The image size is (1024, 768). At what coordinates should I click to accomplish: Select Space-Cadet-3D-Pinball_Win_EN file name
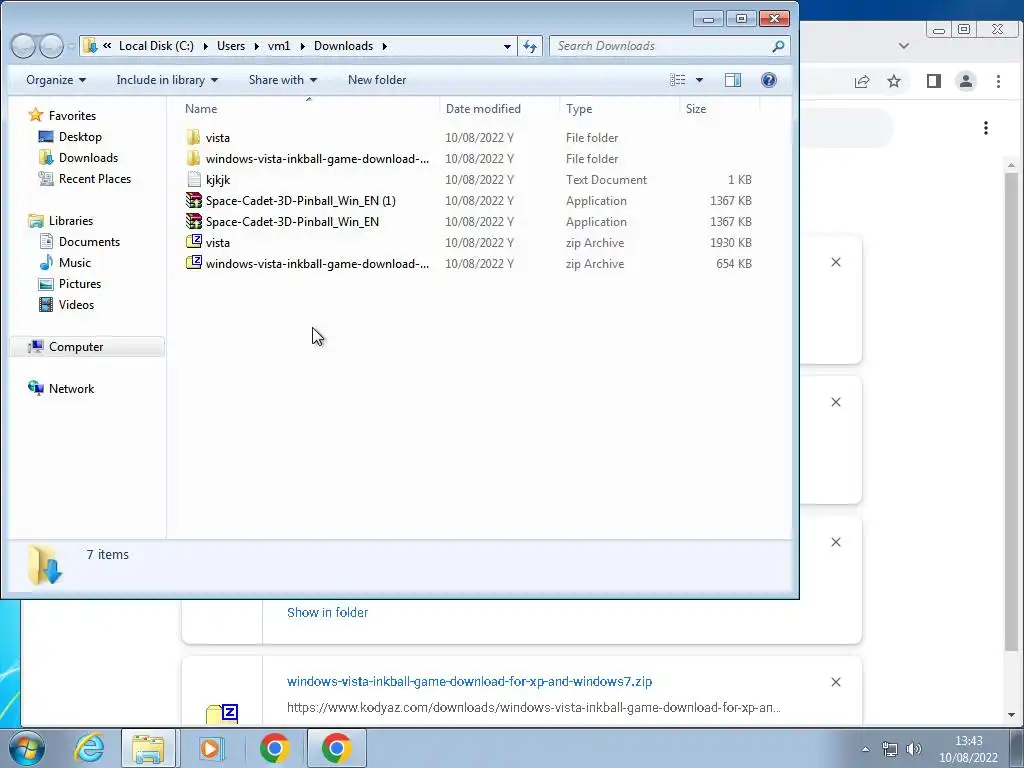(x=292, y=221)
